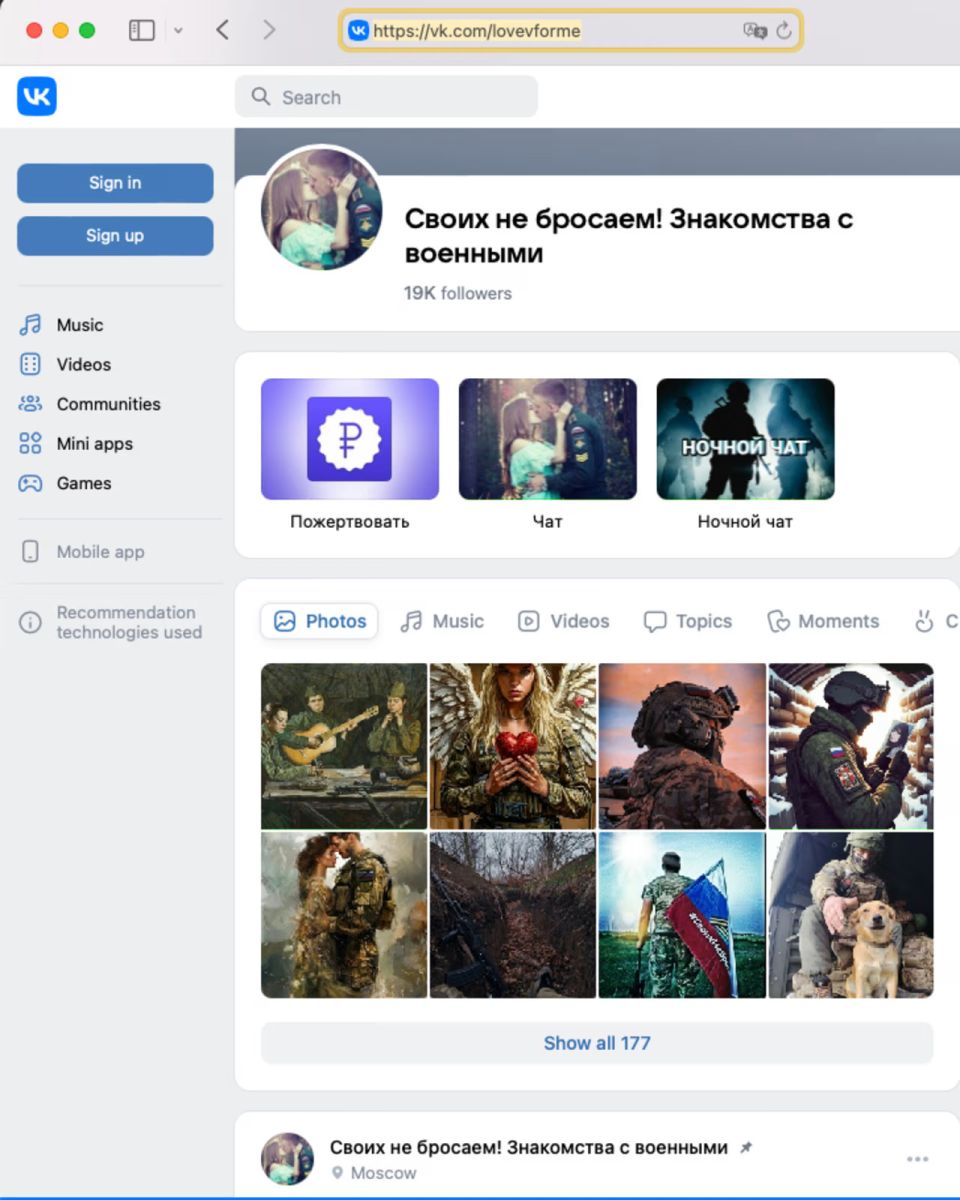Switch to the Topics tab
Screen dimensions: 960x1200
click(688, 621)
